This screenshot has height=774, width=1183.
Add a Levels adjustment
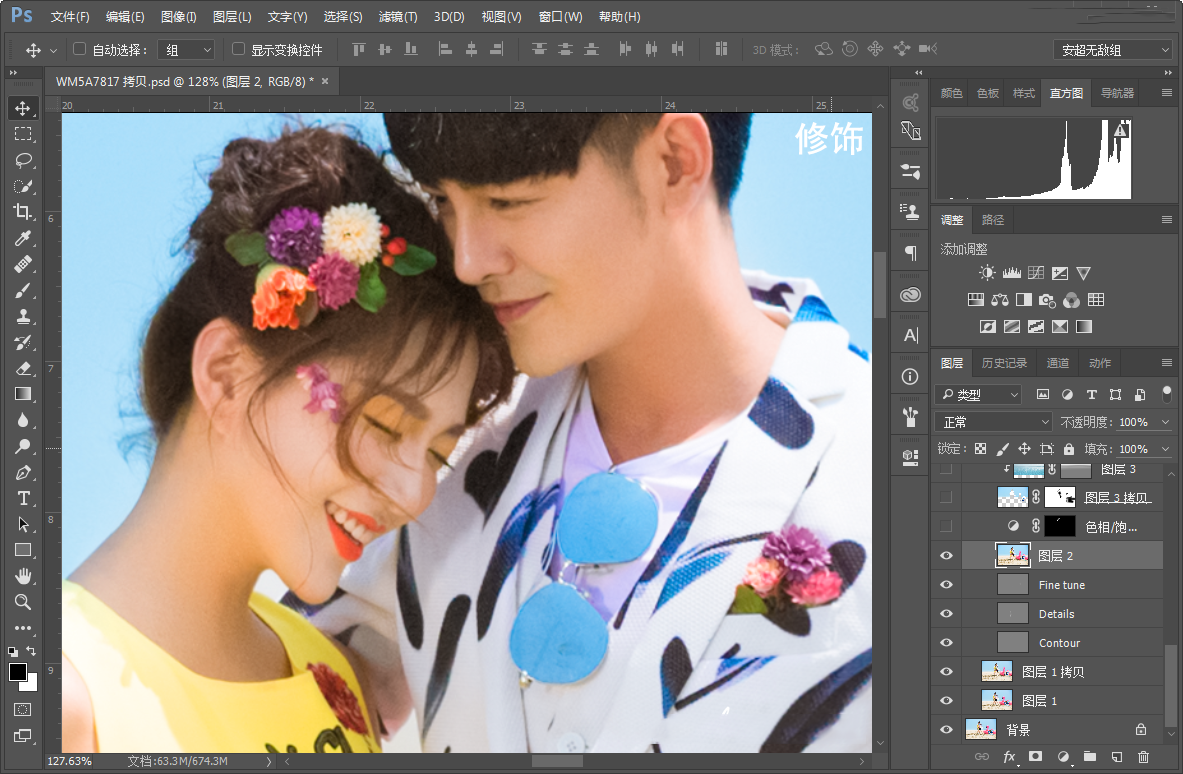click(1012, 273)
